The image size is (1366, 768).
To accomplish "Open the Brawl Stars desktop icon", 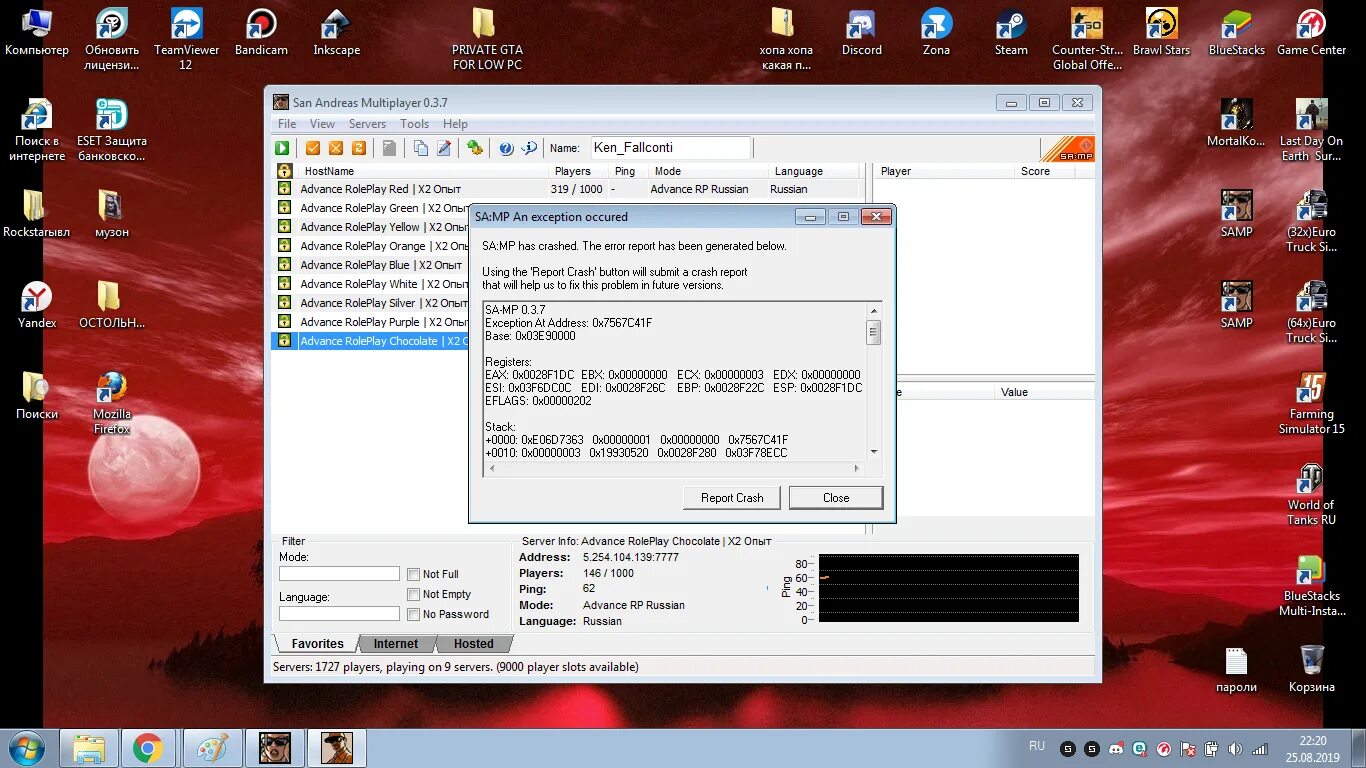I will click(x=1161, y=31).
